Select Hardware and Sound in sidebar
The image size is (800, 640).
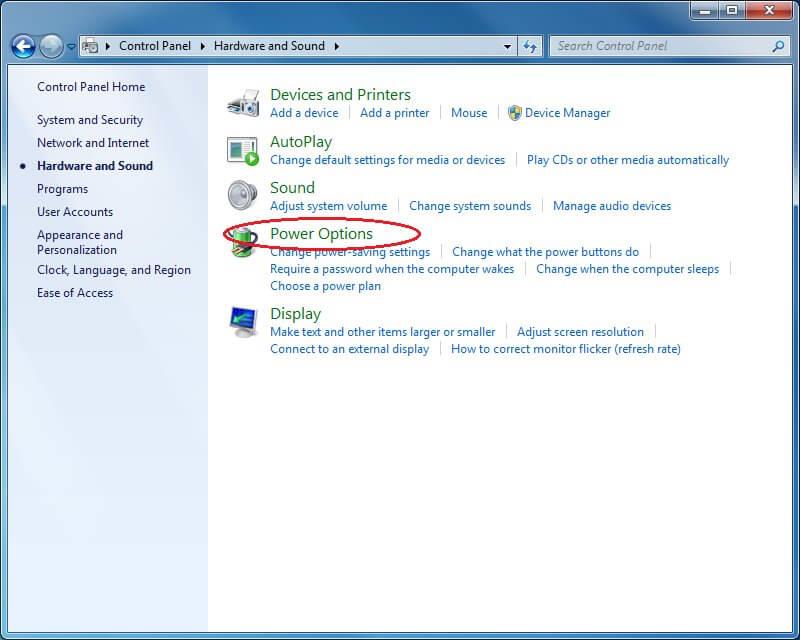(95, 166)
